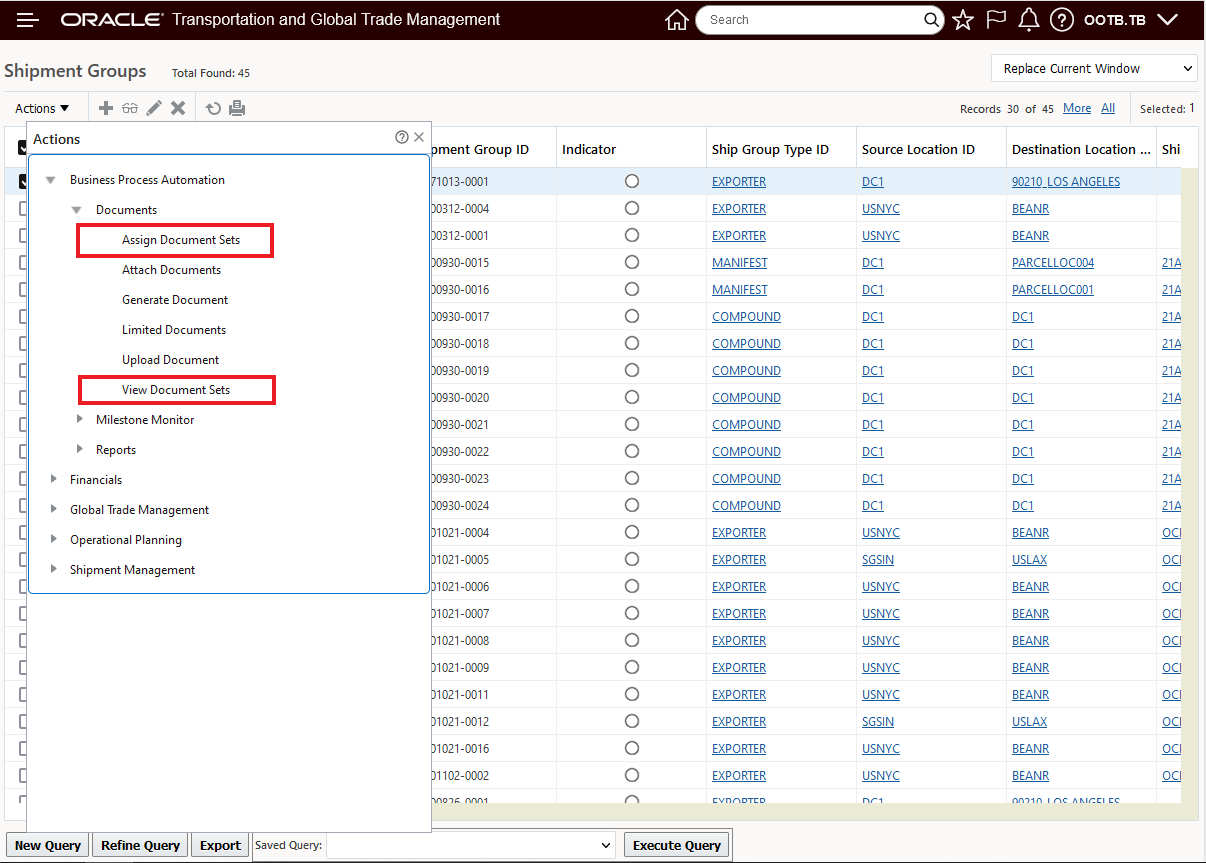Click the Execute Query button
Screen dimensions: 1206x863
pos(677,845)
